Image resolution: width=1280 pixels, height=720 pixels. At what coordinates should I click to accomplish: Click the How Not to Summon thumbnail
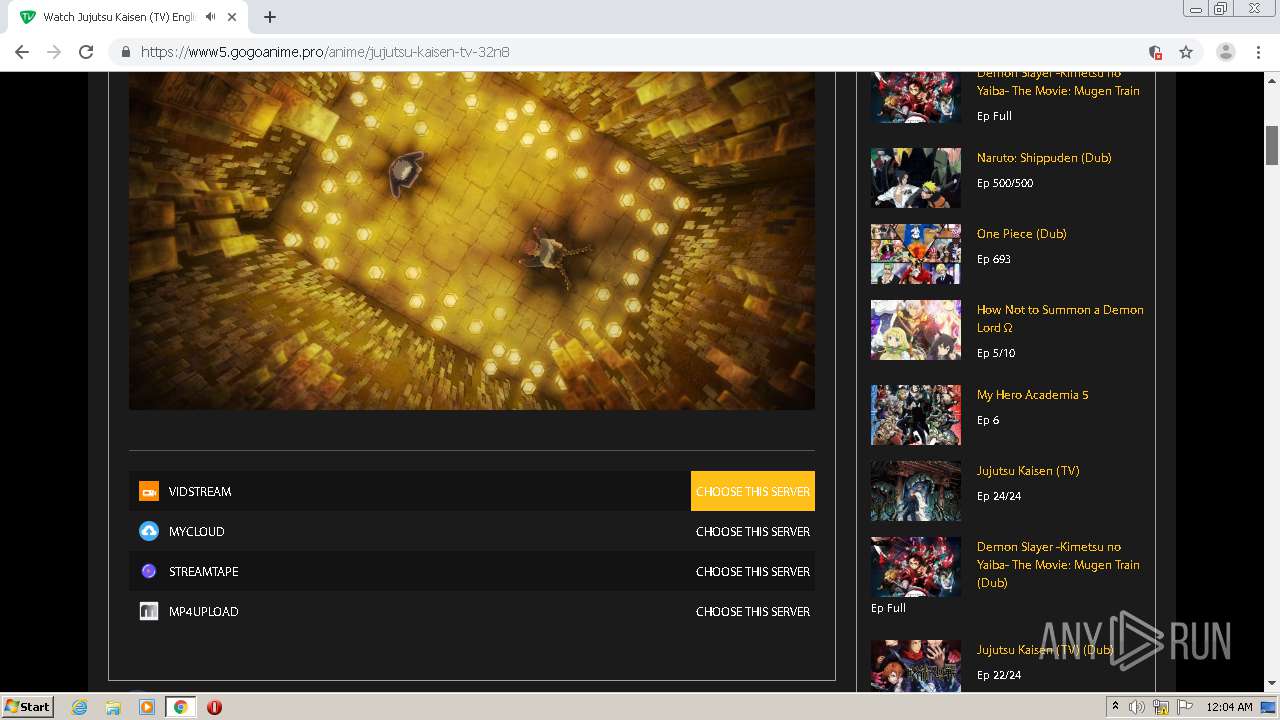pos(916,330)
